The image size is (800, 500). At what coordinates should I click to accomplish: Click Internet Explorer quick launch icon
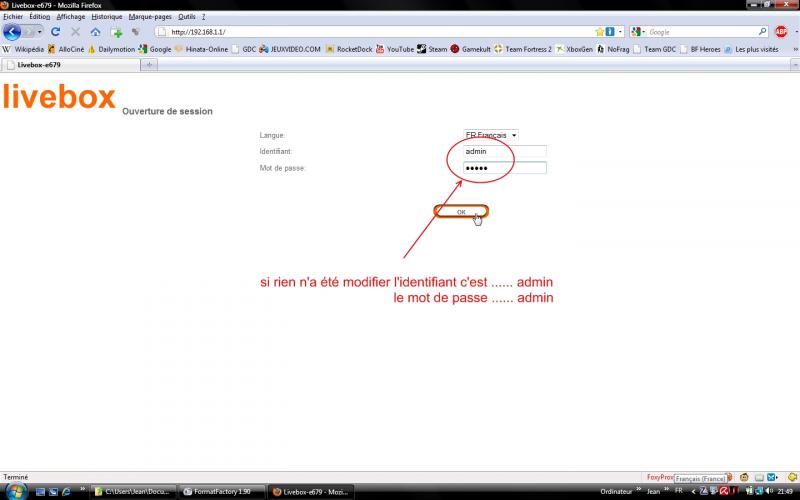click(x=66, y=492)
